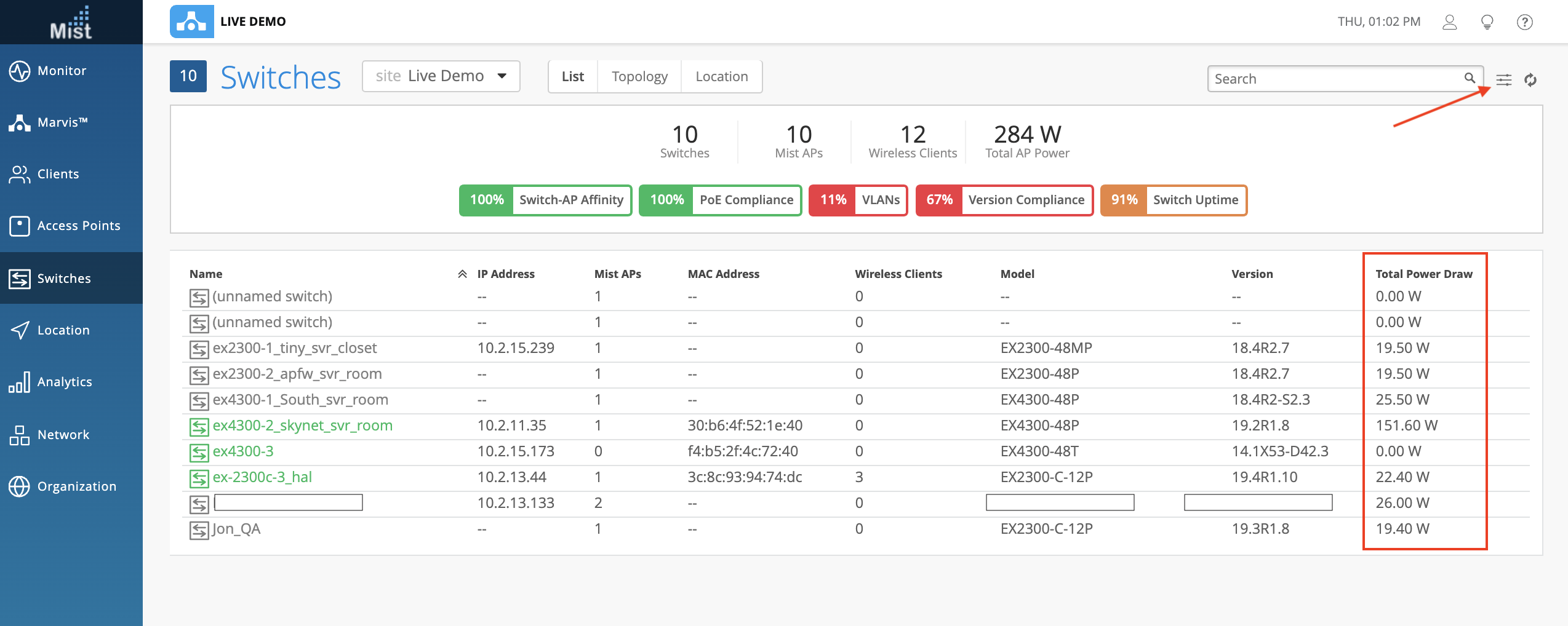
Task: Click the switch icon beside ex4300-3
Action: coord(199,453)
